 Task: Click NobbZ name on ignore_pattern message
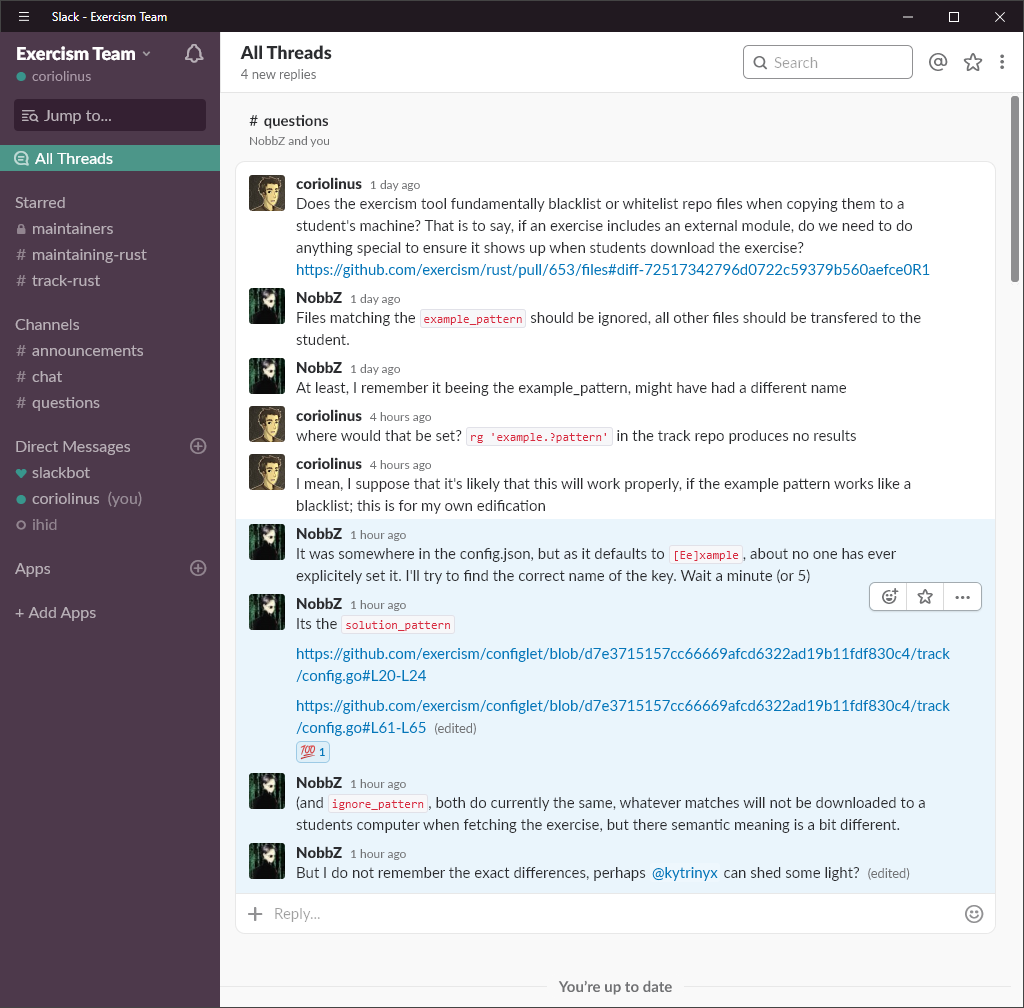coord(319,783)
